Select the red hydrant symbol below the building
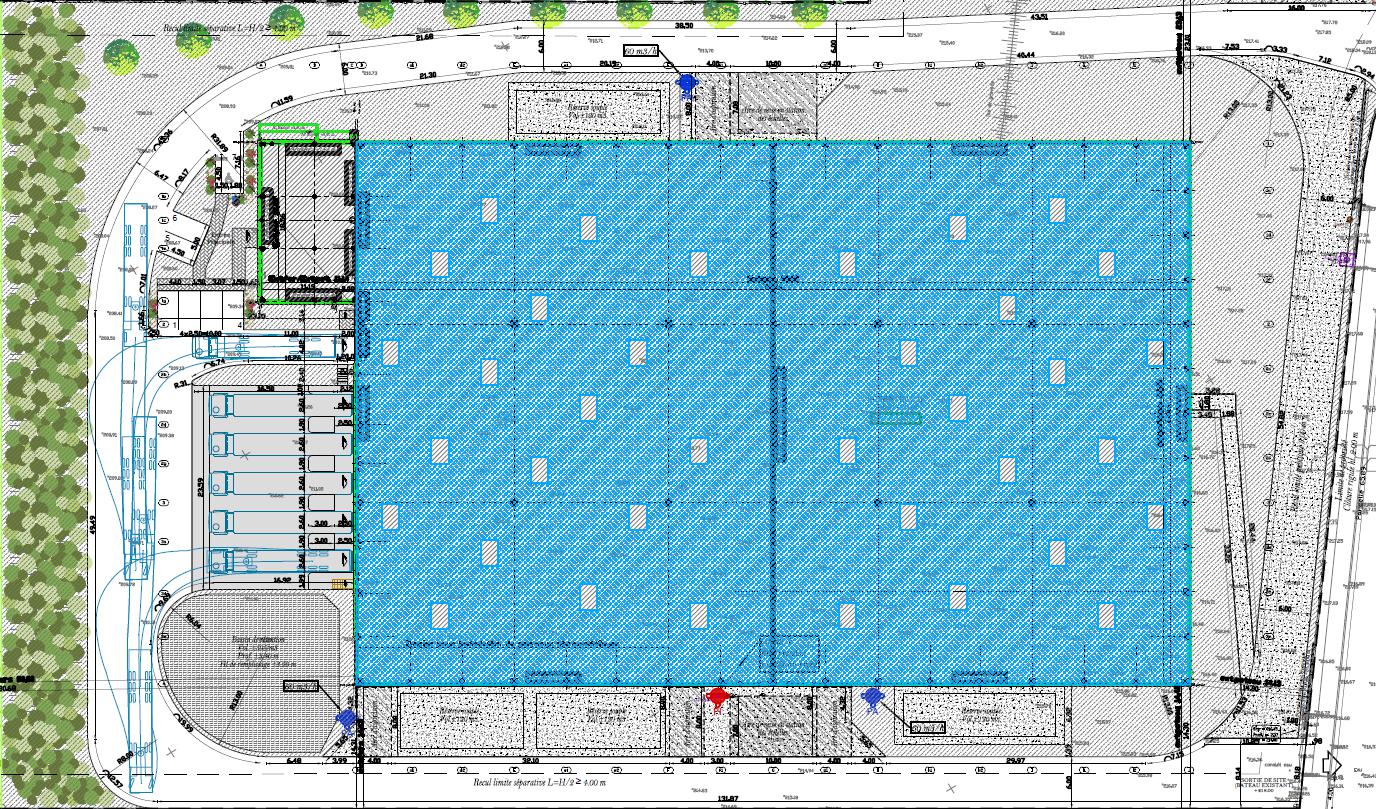This screenshot has height=809, width=1376. pyautogui.click(x=717, y=698)
